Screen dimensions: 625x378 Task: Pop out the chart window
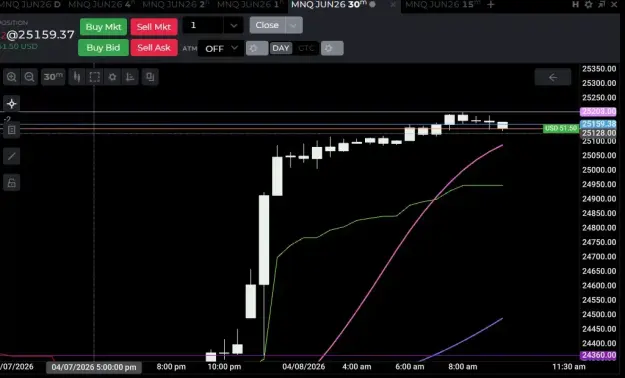601,5
